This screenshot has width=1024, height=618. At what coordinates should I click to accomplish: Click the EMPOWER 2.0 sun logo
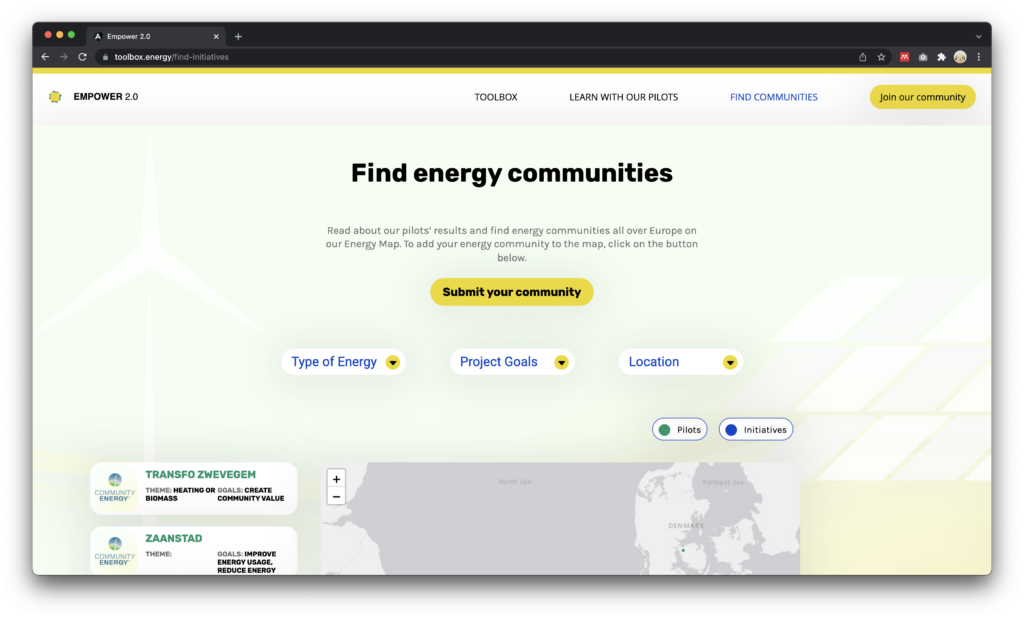tap(55, 96)
